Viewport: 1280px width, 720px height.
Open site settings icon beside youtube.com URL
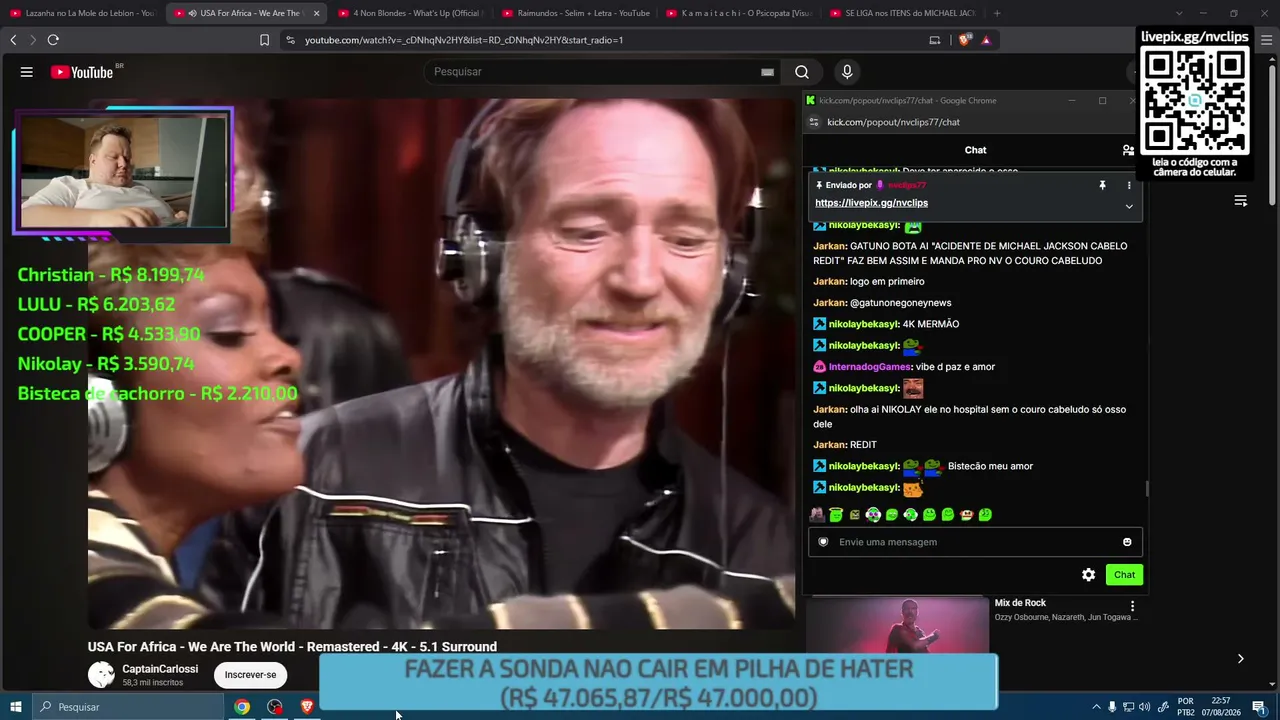pyautogui.click(x=290, y=40)
